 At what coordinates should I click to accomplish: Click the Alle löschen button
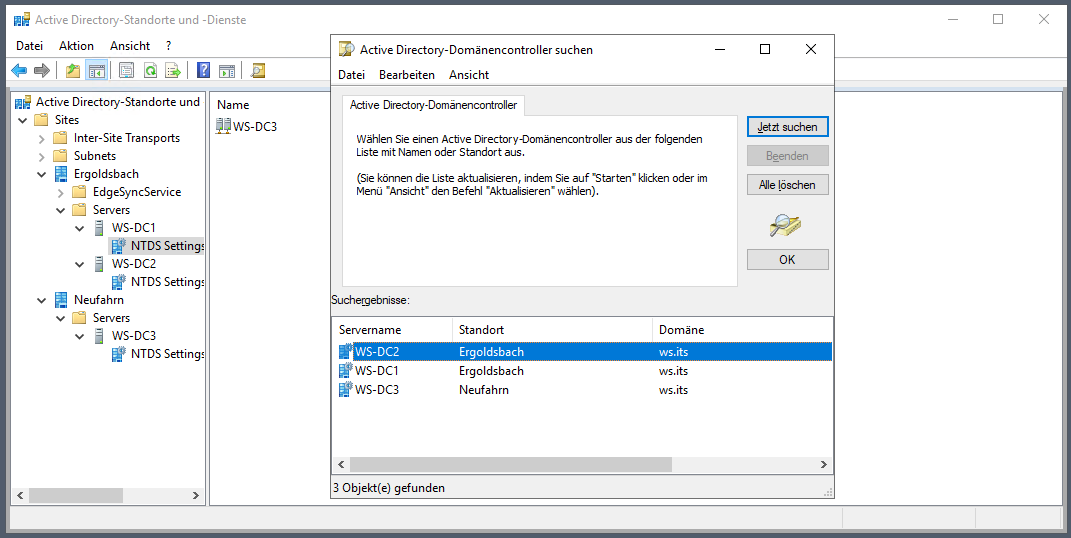788,184
